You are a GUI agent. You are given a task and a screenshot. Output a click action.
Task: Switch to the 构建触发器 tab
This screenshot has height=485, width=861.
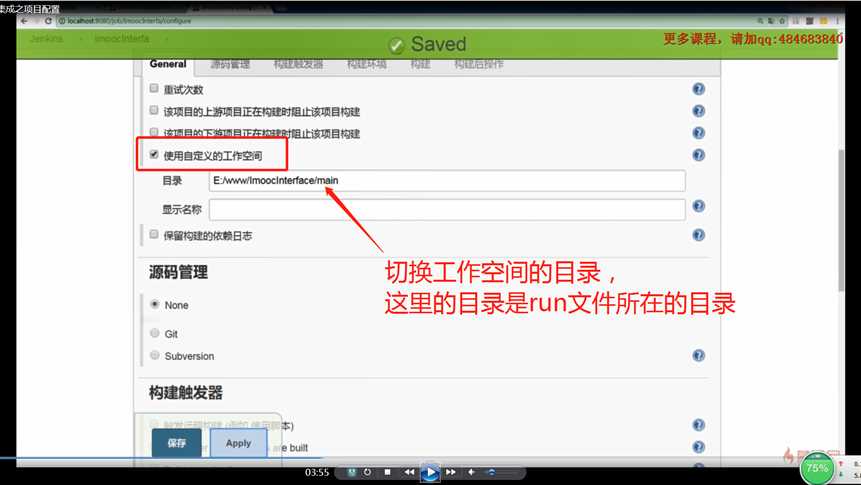pyautogui.click(x=298, y=64)
